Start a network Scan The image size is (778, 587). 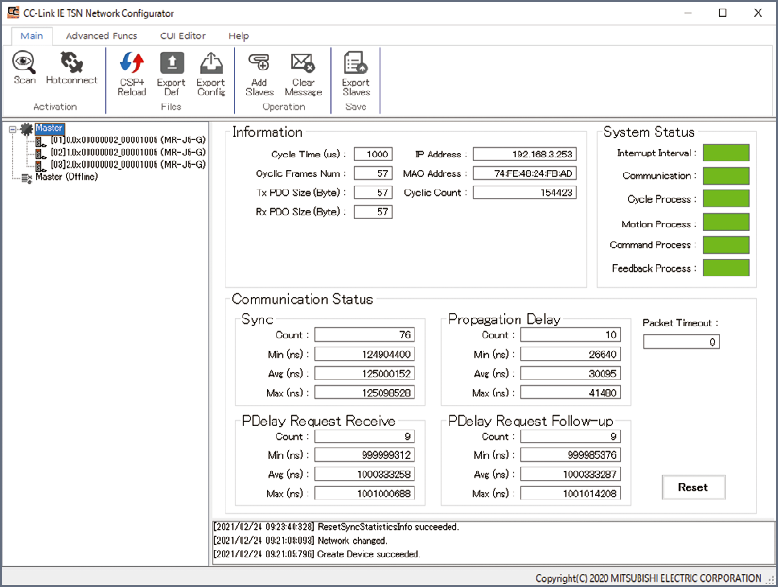24,68
